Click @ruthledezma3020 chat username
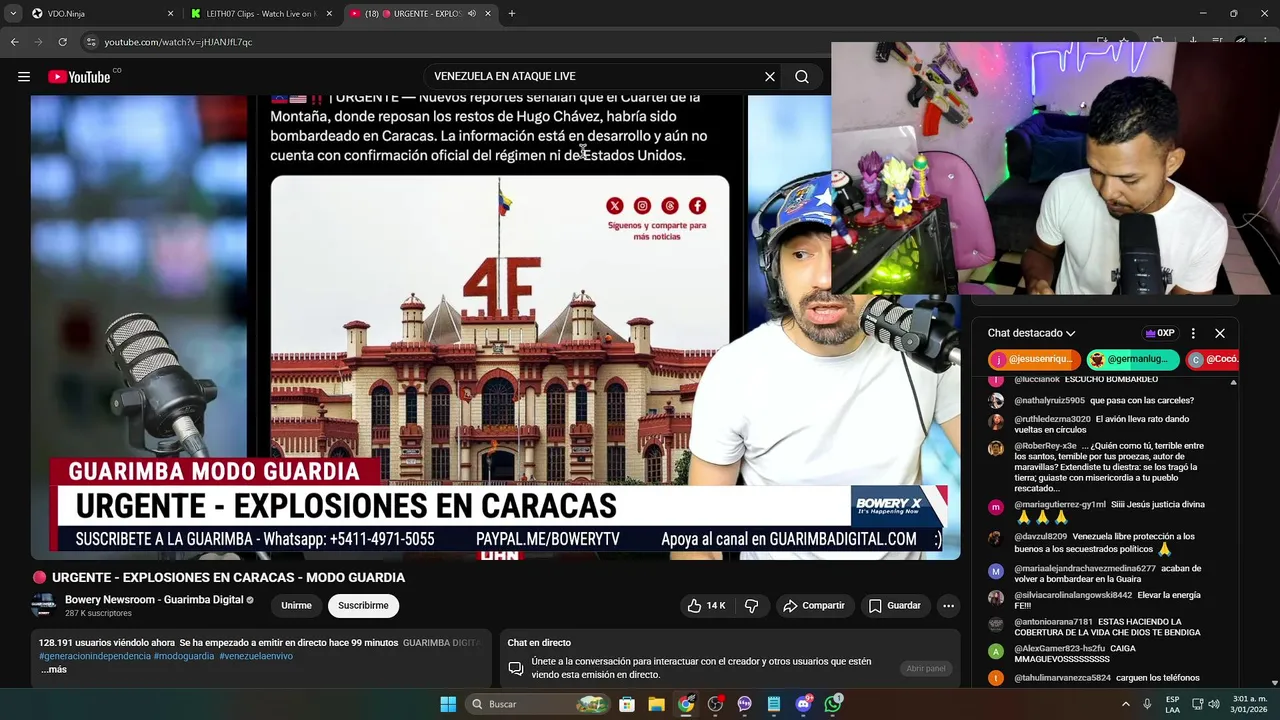 click(1052, 419)
